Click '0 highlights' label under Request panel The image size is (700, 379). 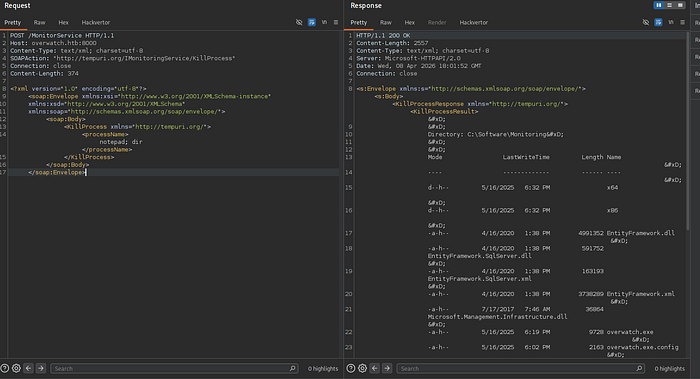(x=323, y=368)
